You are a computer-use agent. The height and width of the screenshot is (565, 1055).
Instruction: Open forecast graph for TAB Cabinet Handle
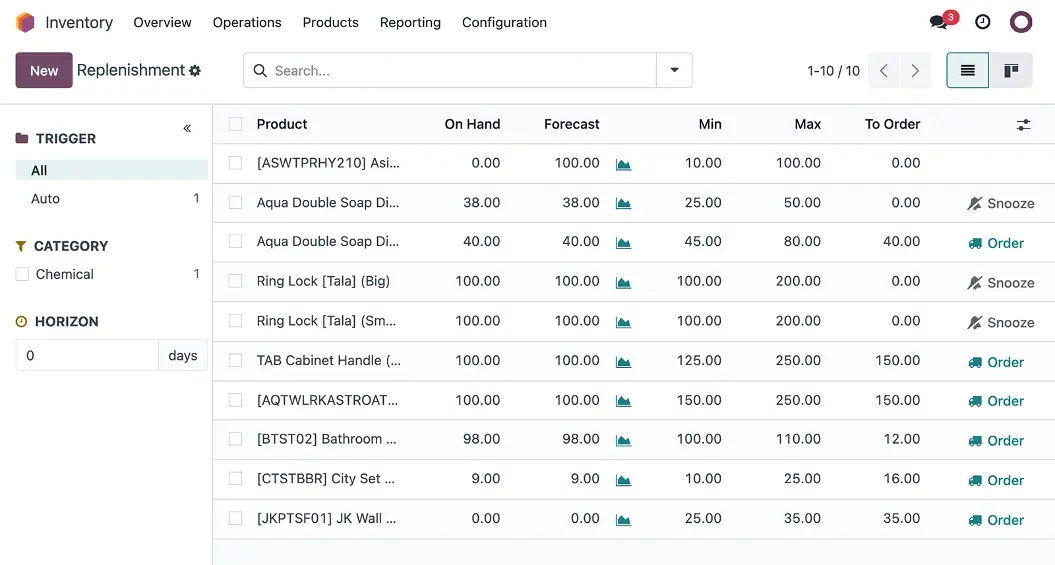pos(624,362)
